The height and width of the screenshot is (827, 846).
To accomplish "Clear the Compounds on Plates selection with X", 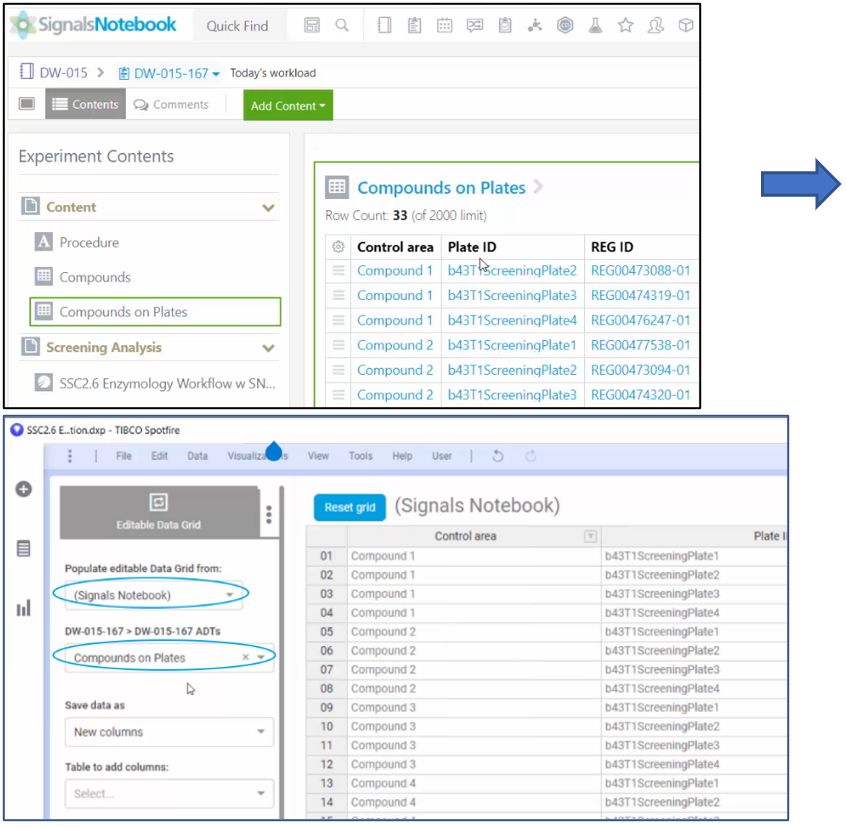I will [x=245, y=657].
